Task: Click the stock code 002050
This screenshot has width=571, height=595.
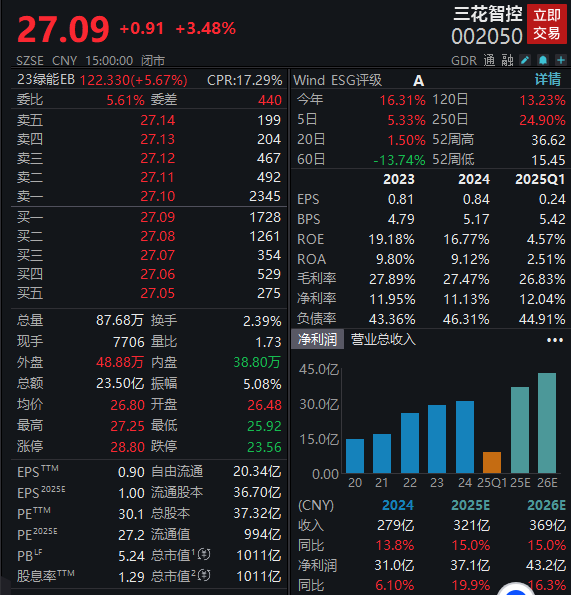Action: point(487,36)
